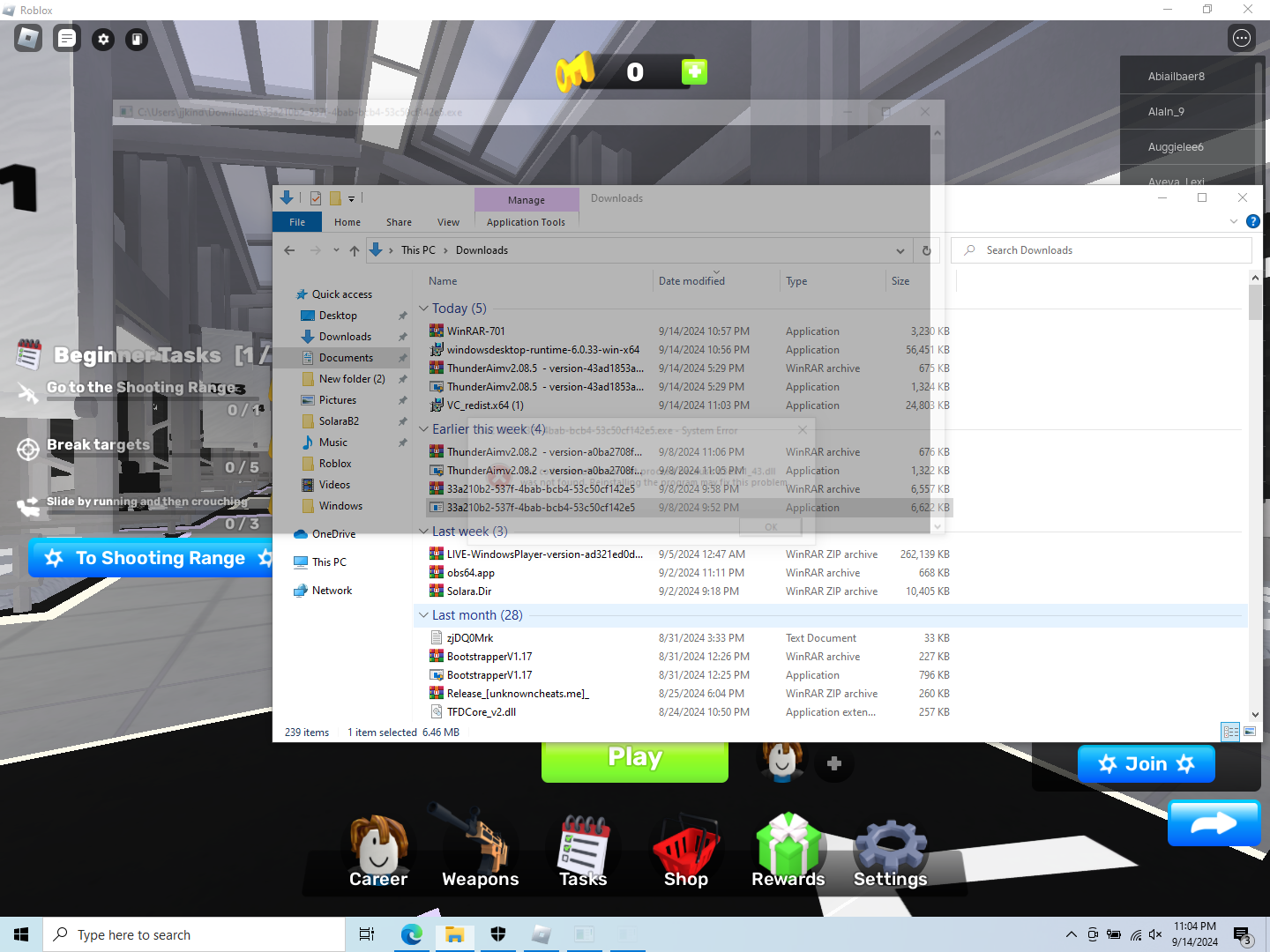Screen dimensions: 1270x952
Task: Click the plus invite-player circle icon
Action: 834,763
